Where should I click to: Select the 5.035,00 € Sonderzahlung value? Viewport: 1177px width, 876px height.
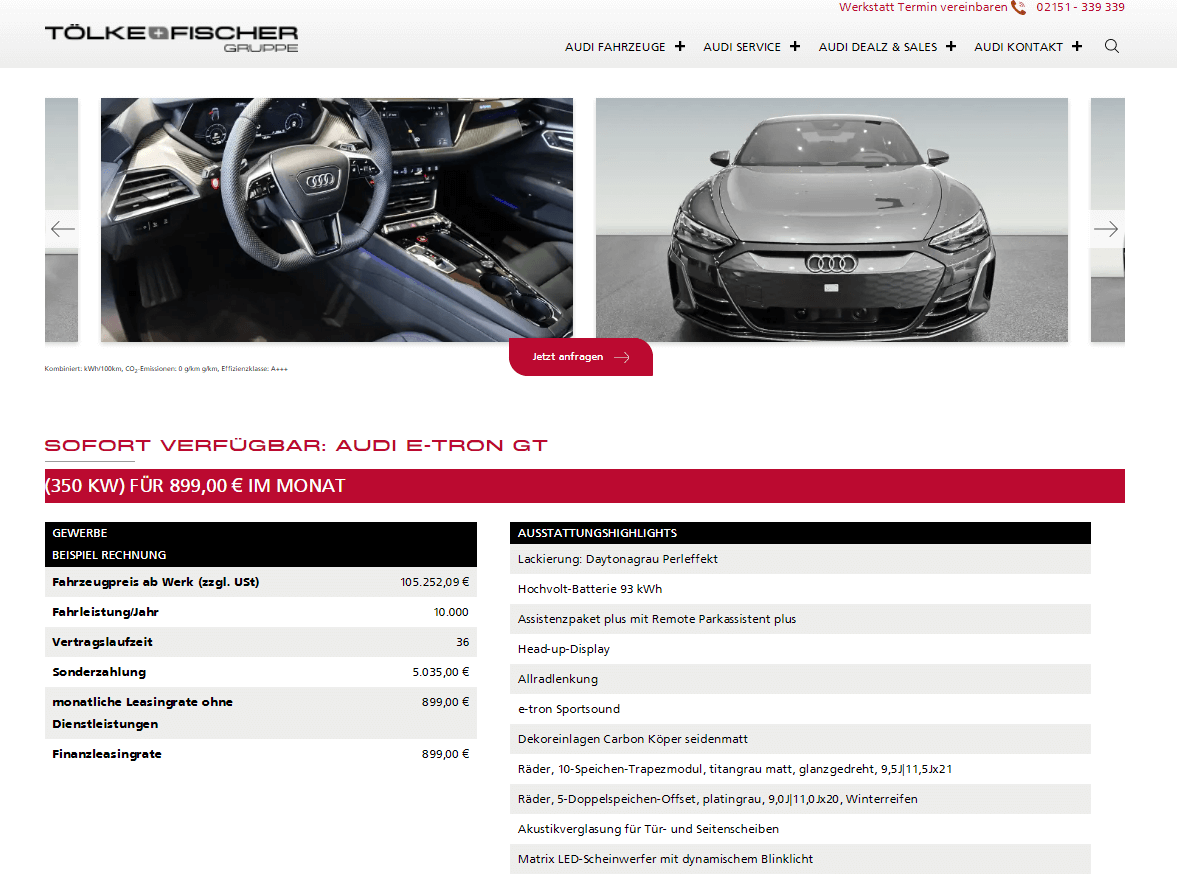click(x=441, y=672)
